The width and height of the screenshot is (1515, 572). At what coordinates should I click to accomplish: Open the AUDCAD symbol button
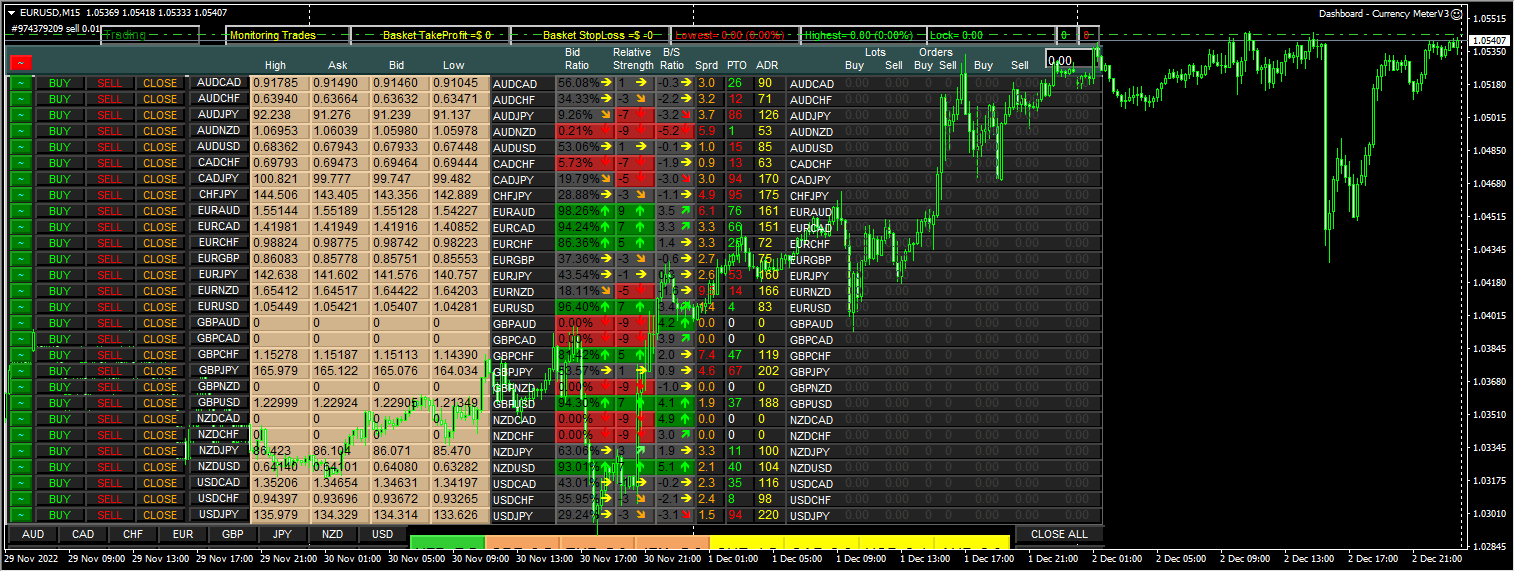[x=219, y=82]
